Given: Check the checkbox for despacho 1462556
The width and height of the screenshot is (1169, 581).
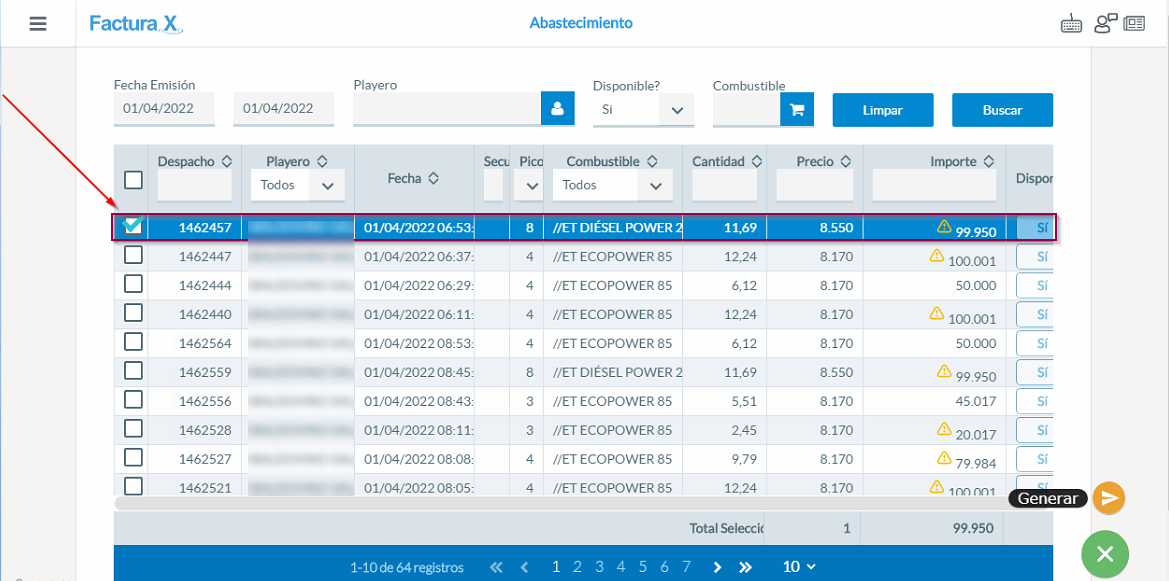Looking at the screenshot, I should pos(133,400).
